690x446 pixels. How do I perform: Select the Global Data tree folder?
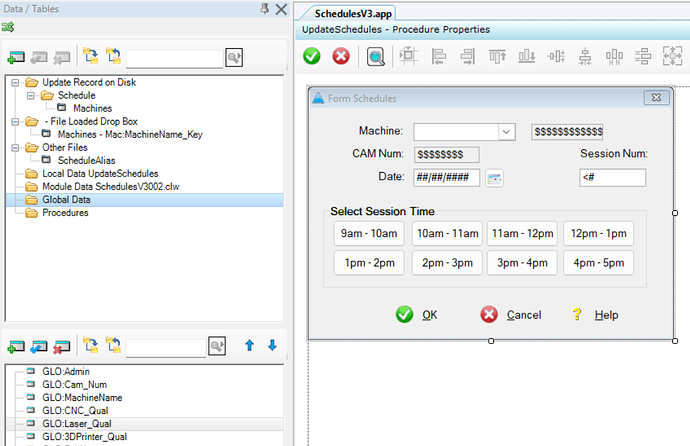[x=66, y=200]
